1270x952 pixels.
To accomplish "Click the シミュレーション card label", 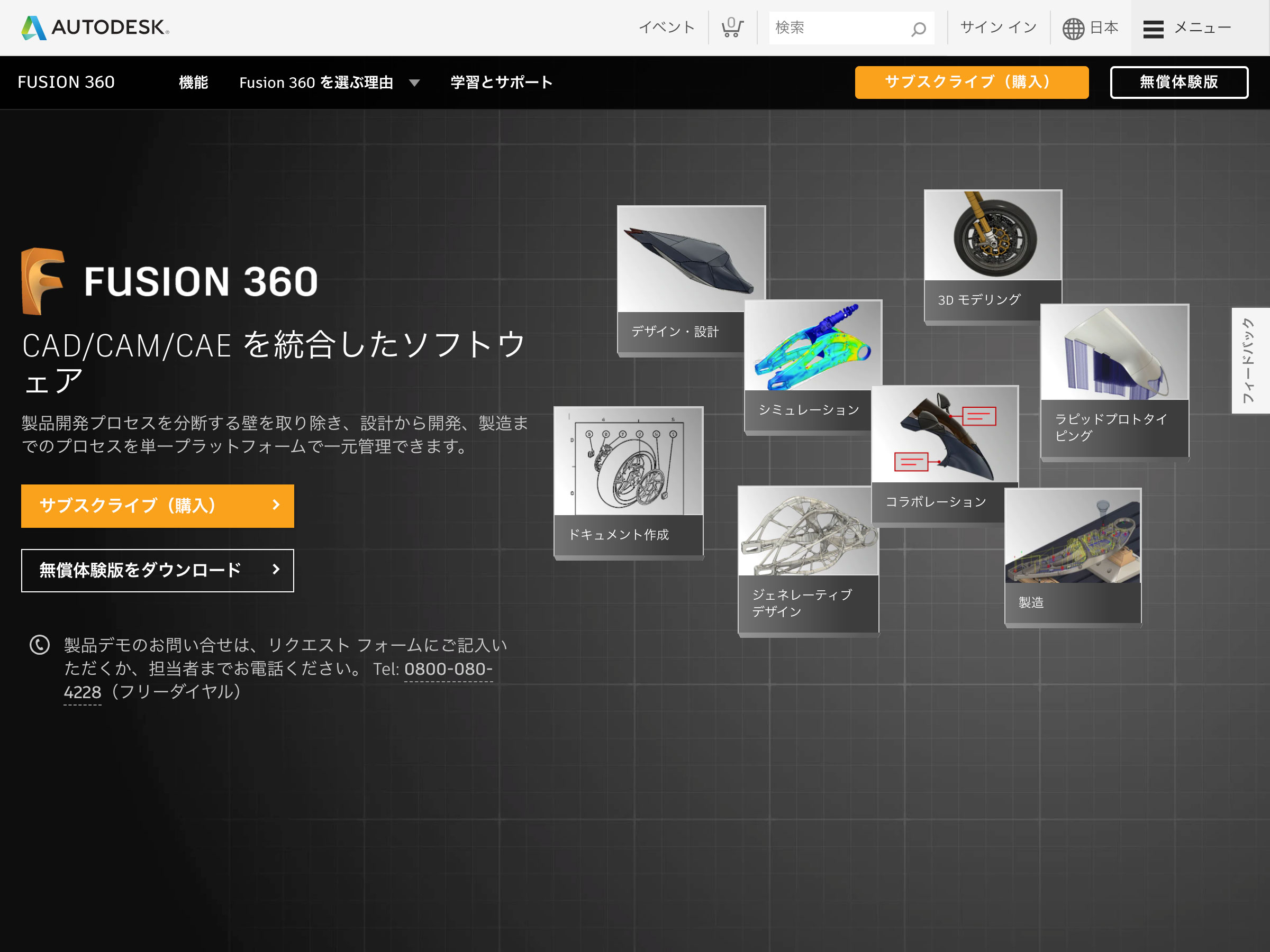I will [809, 410].
